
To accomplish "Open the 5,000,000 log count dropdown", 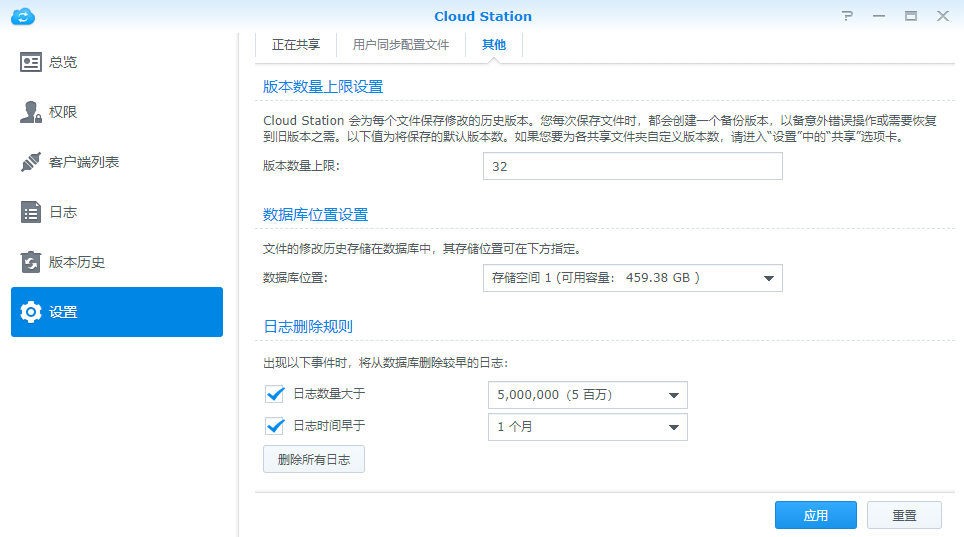I will tap(588, 395).
